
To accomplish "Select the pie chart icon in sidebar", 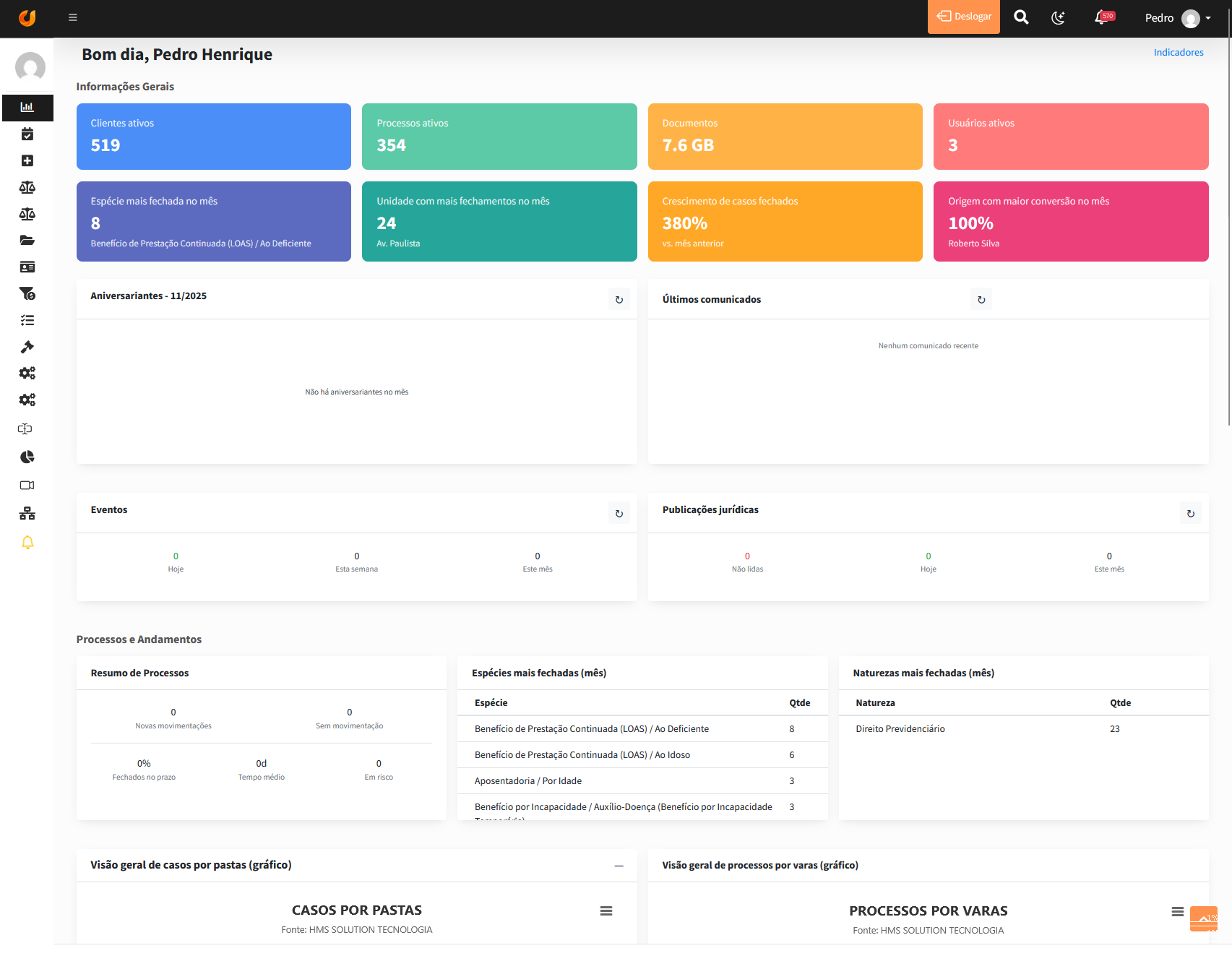I will tap(27, 457).
